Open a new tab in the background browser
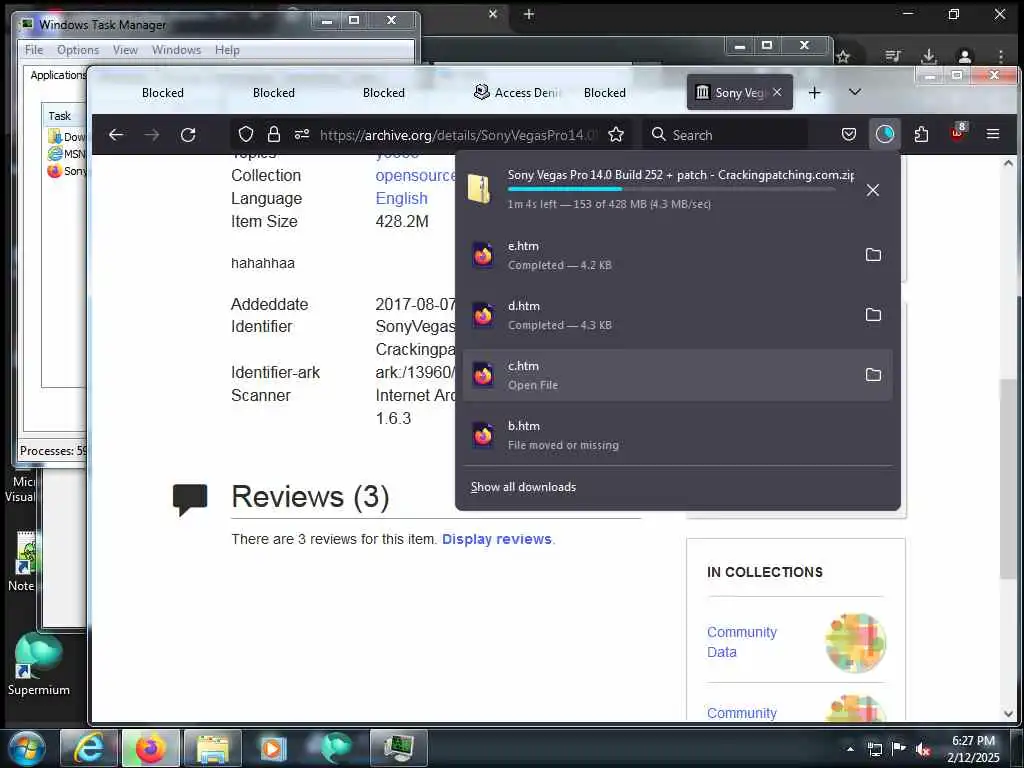 tap(529, 14)
